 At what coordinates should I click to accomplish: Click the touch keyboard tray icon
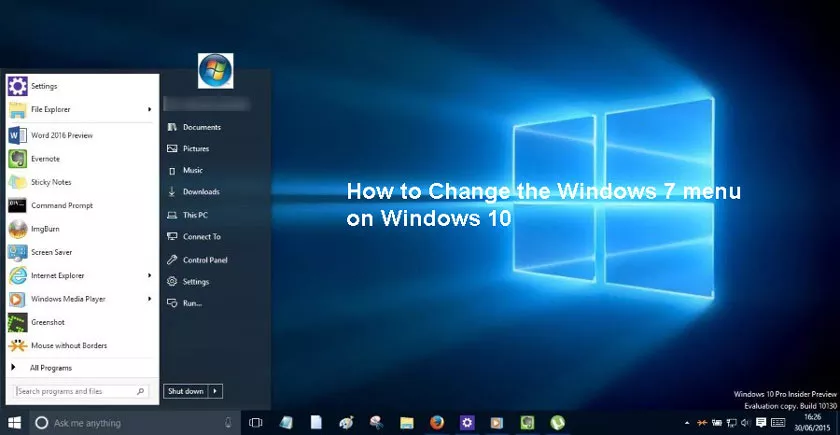[x=778, y=423]
